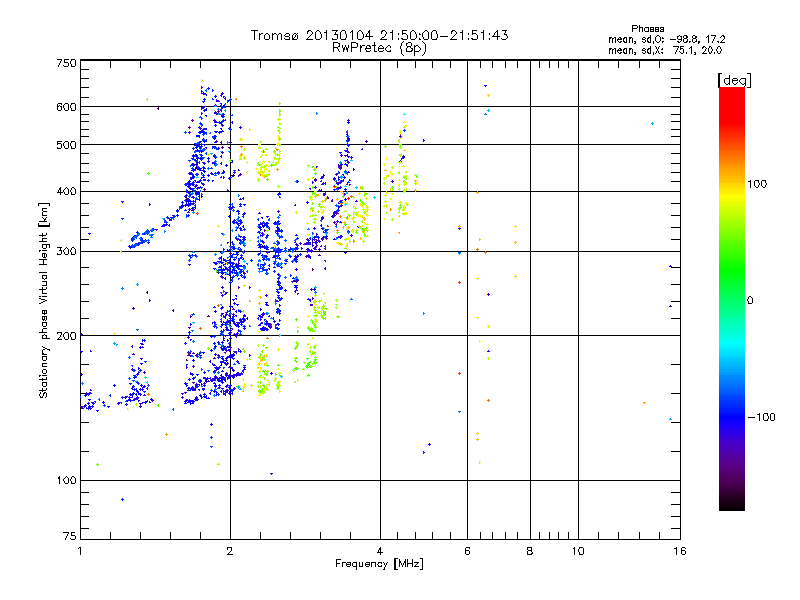This screenshot has height=600, width=800.
Task: Click the x-axis tick label '10'
Action: pos(578,552)
